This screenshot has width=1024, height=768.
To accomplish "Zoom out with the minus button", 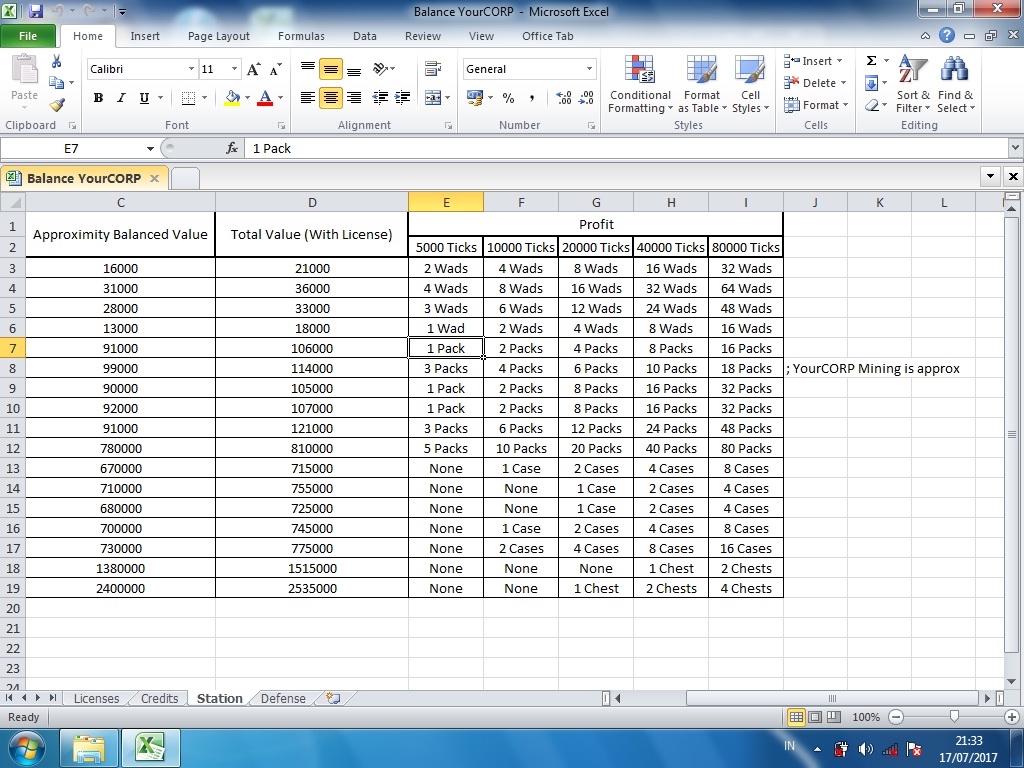I will point(896,717).
